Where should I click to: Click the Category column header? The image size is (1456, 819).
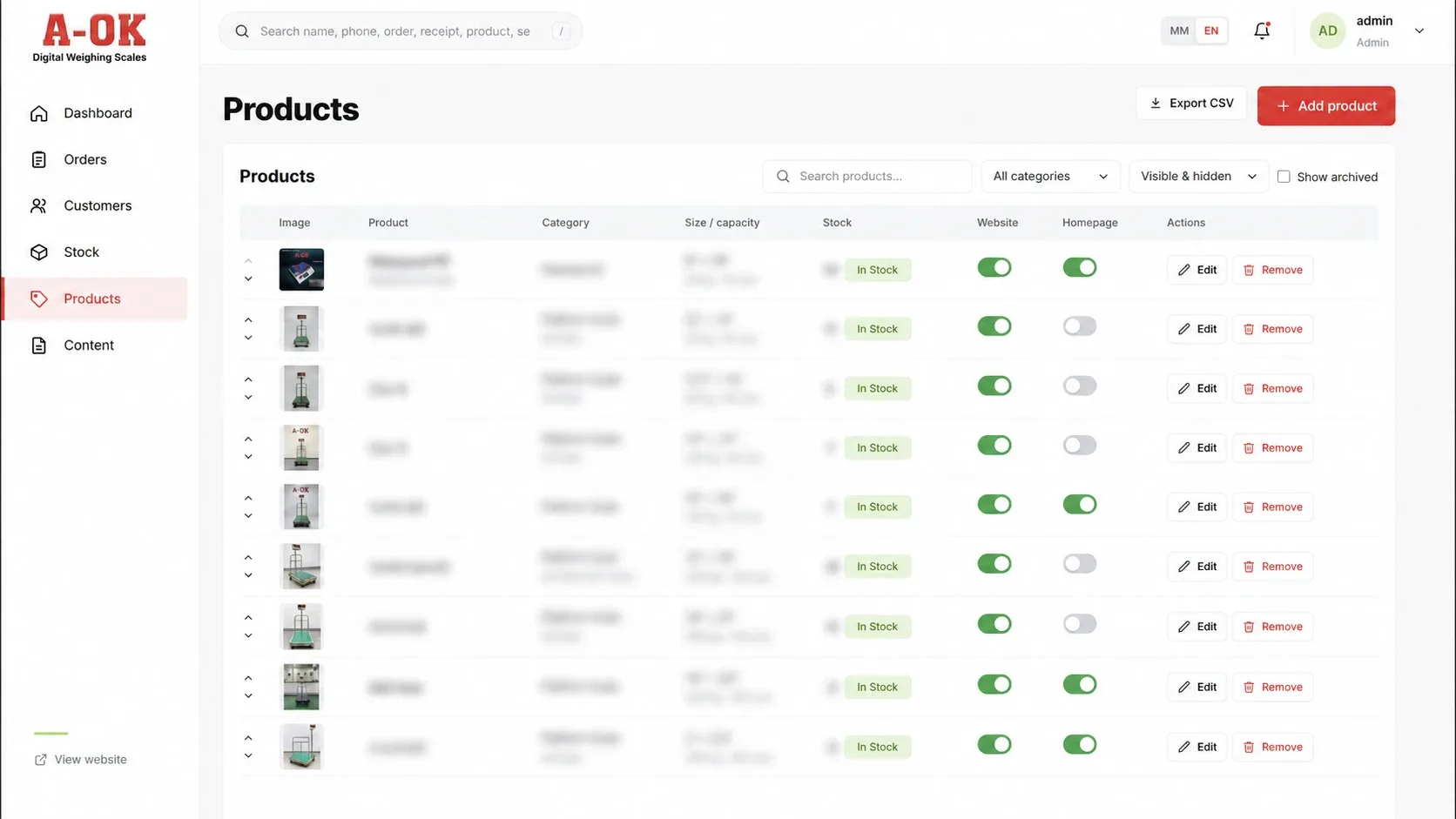565,223
